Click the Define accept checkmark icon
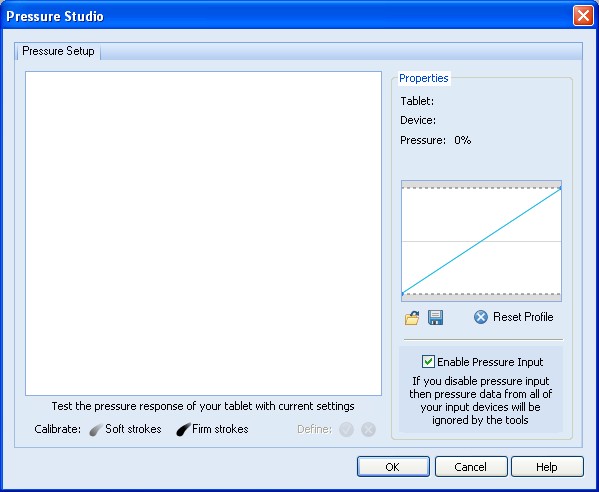The width and height of the screenshot is (599, 492). pyautogui.click(x=346, y=429)
